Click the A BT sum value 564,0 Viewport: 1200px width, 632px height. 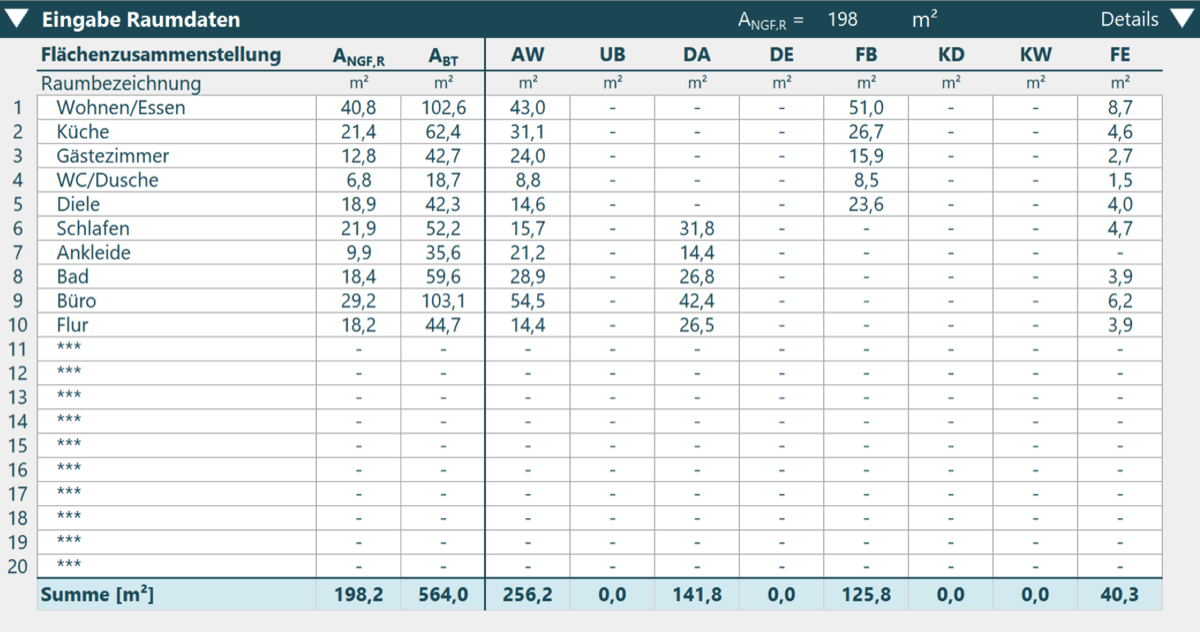click(443, 595)
